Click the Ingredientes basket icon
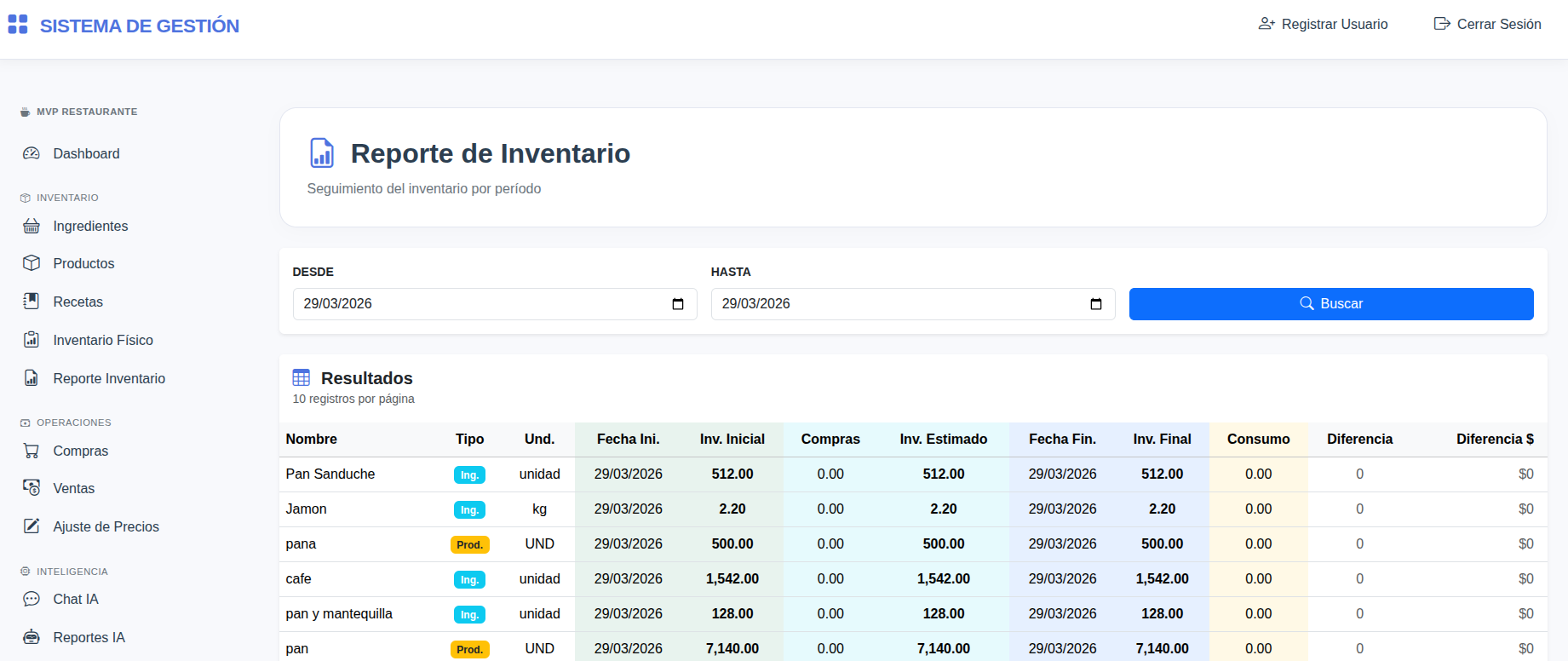This screenshot has width=1568, height=661. tap(32, 226)
